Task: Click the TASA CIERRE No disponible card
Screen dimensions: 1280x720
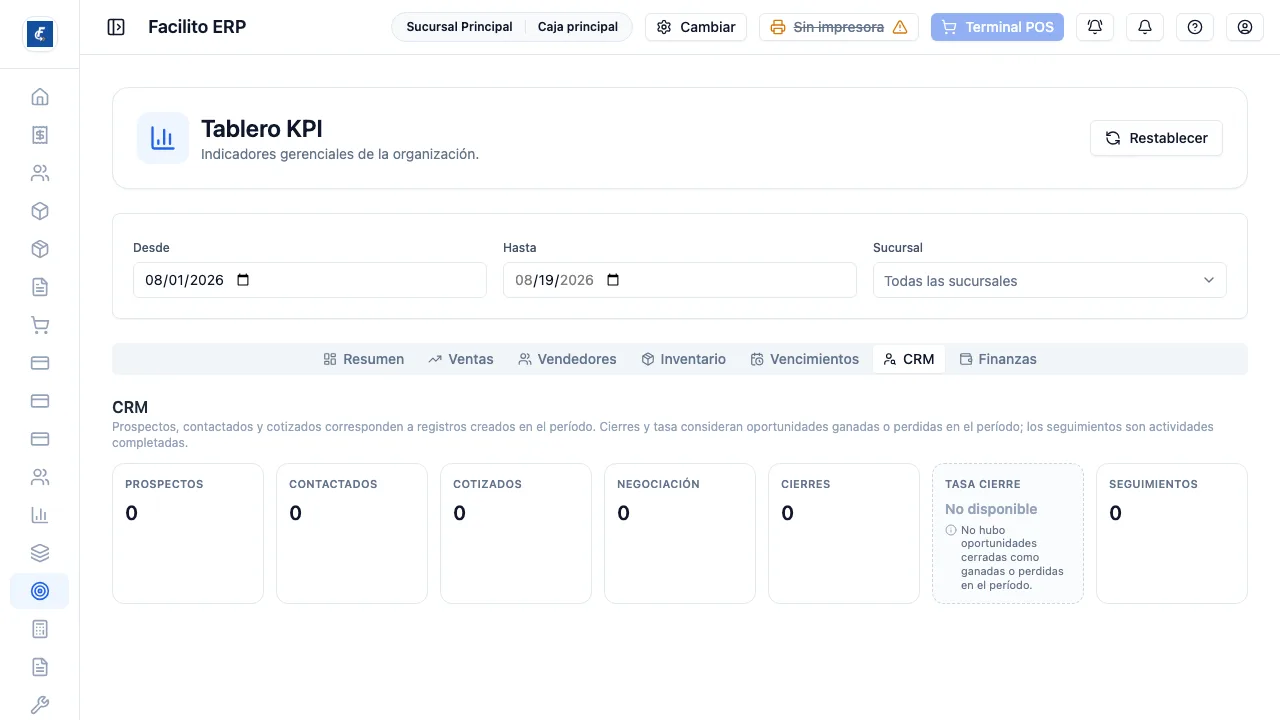Action: [1008, 533]
